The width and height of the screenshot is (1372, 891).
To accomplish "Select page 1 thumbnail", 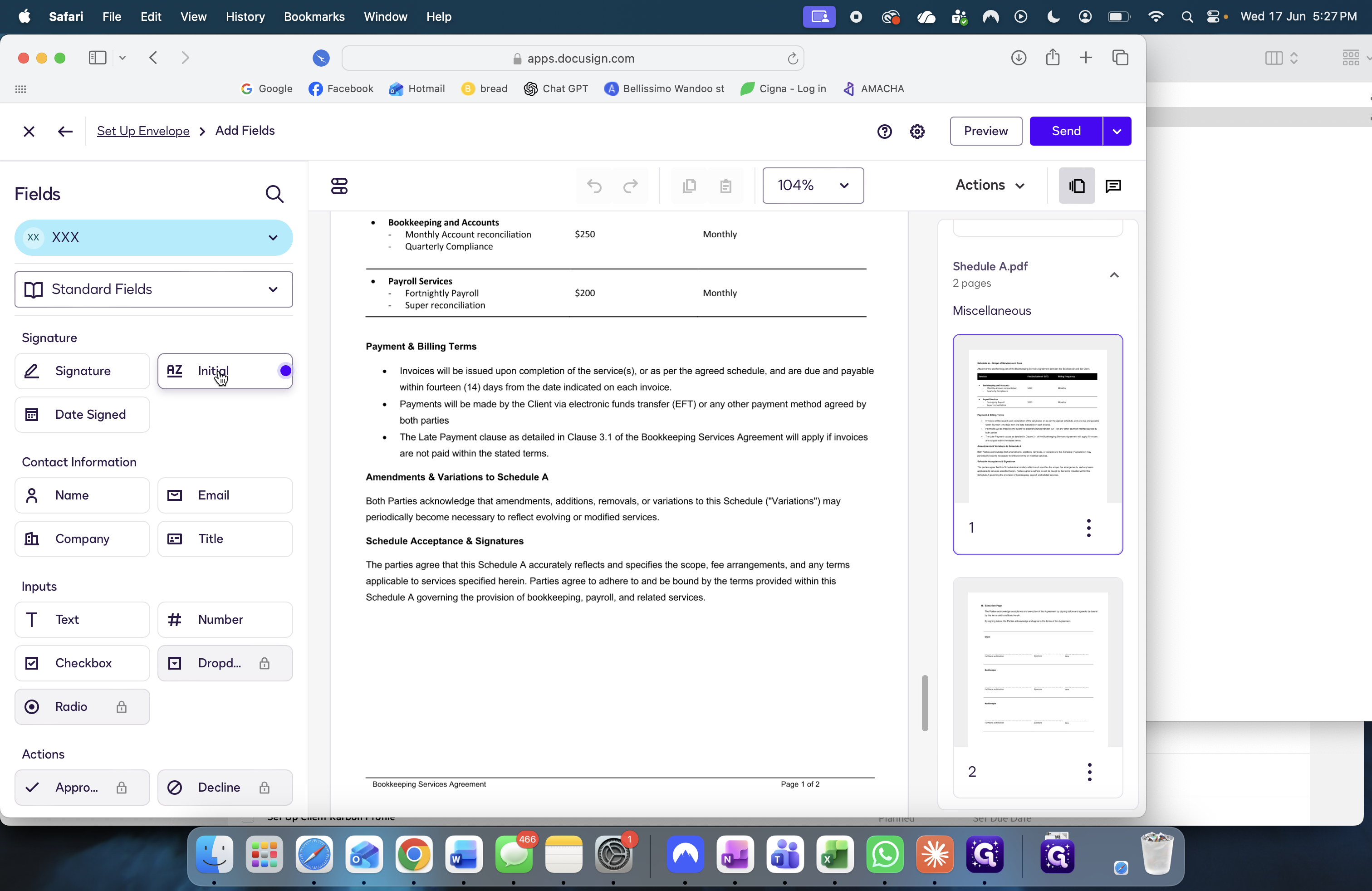I will [x=1038, y=444].
